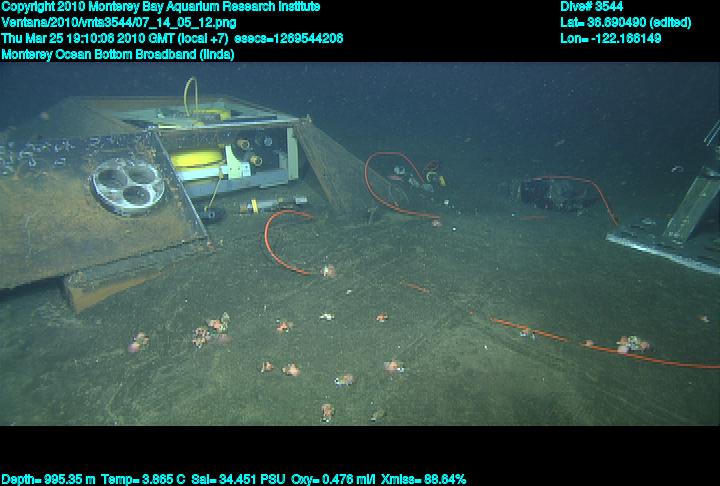Click 'Monterey Ocean Bottom Broadband (linda)' caption
This screenshot has width=720, height=486.
click(118, 55)
